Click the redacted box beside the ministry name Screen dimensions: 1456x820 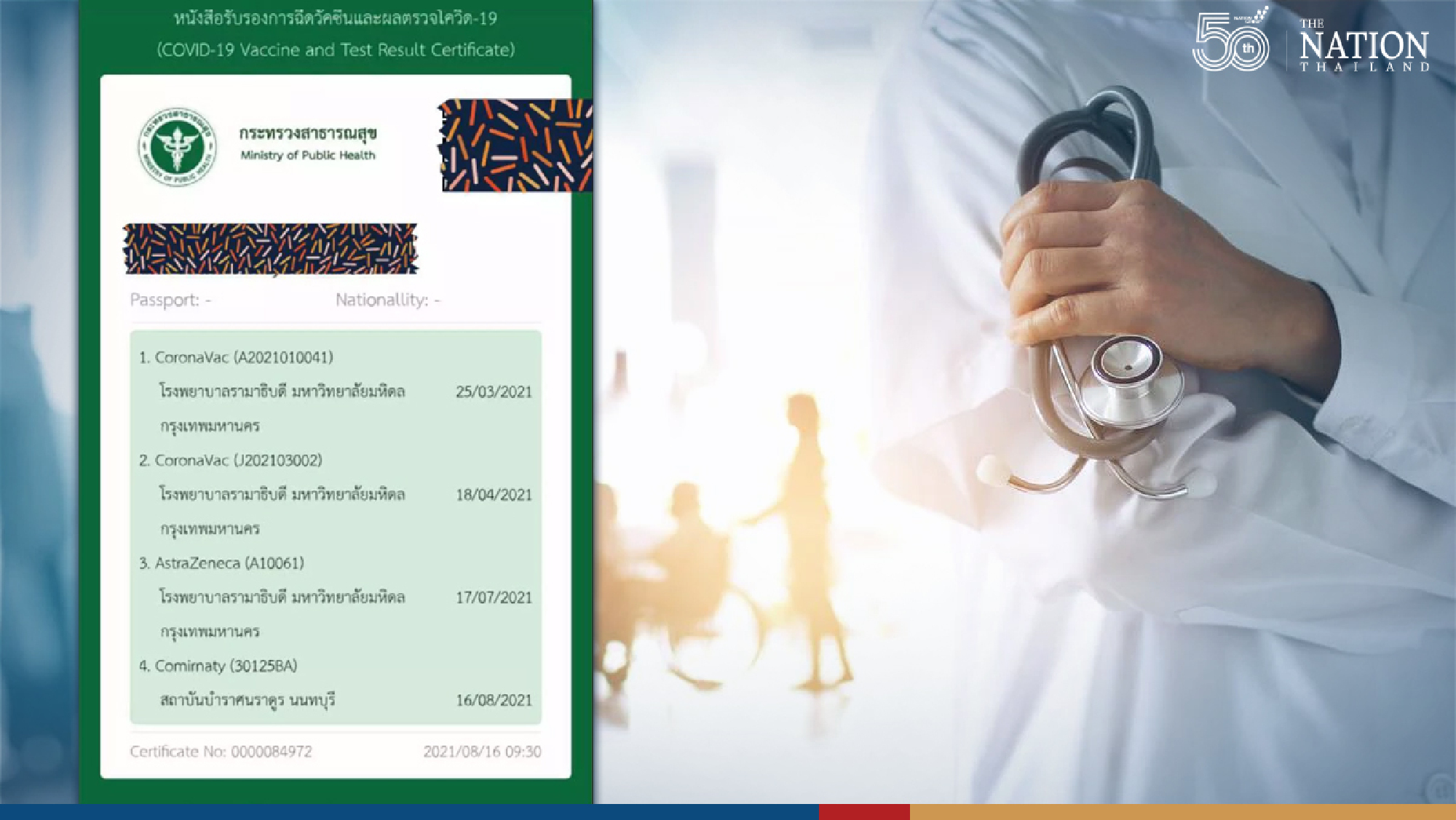[x=515, y=146]
